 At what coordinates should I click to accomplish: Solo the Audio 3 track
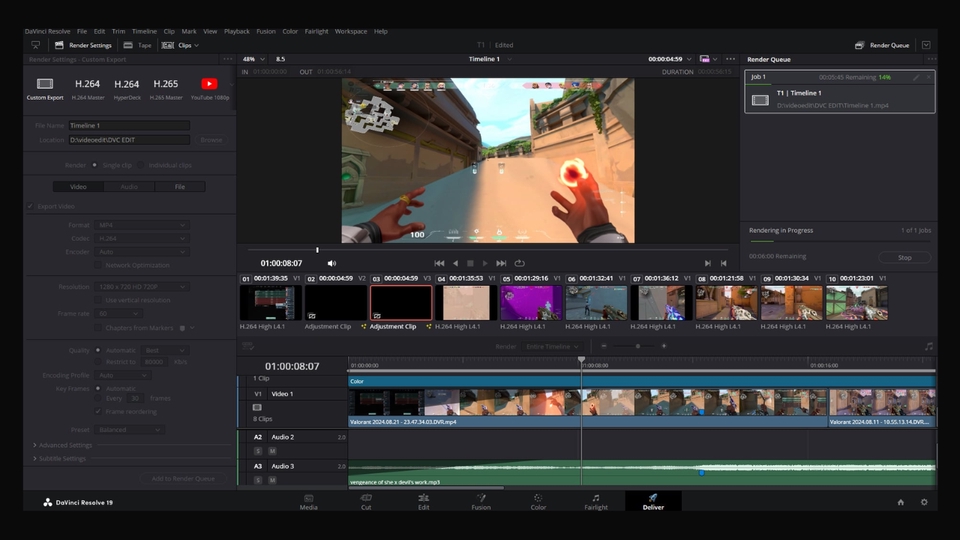tap(258, 480)
